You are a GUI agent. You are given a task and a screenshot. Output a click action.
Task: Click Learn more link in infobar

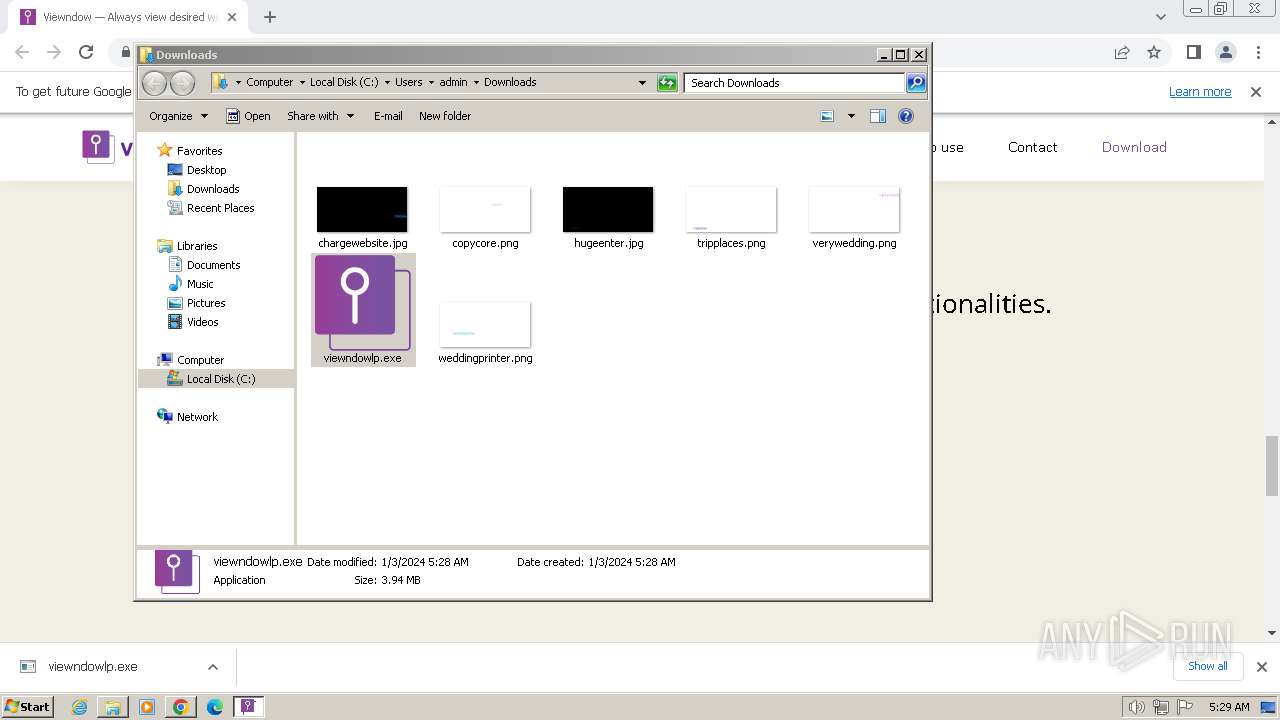(1200, 91)
